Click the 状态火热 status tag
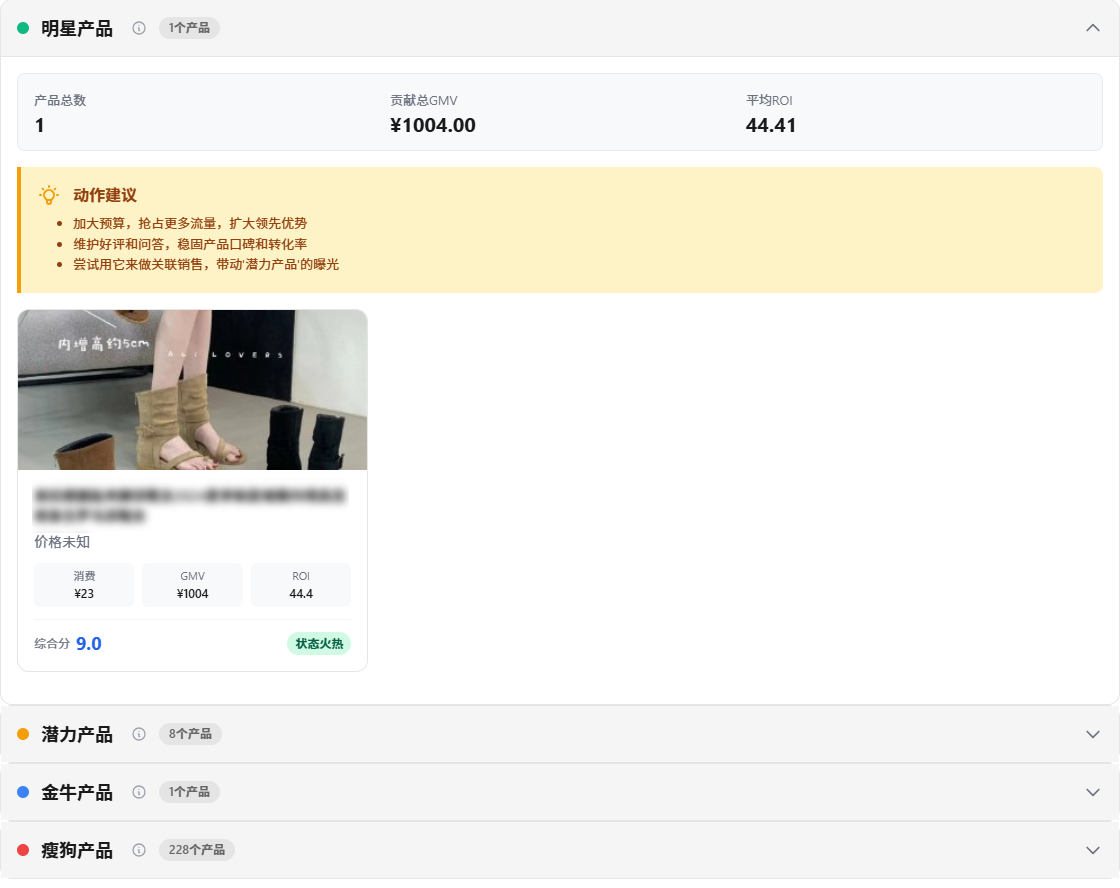This screenshot has width=1120, height=888. pyautogui.click(x=319, y=643)
